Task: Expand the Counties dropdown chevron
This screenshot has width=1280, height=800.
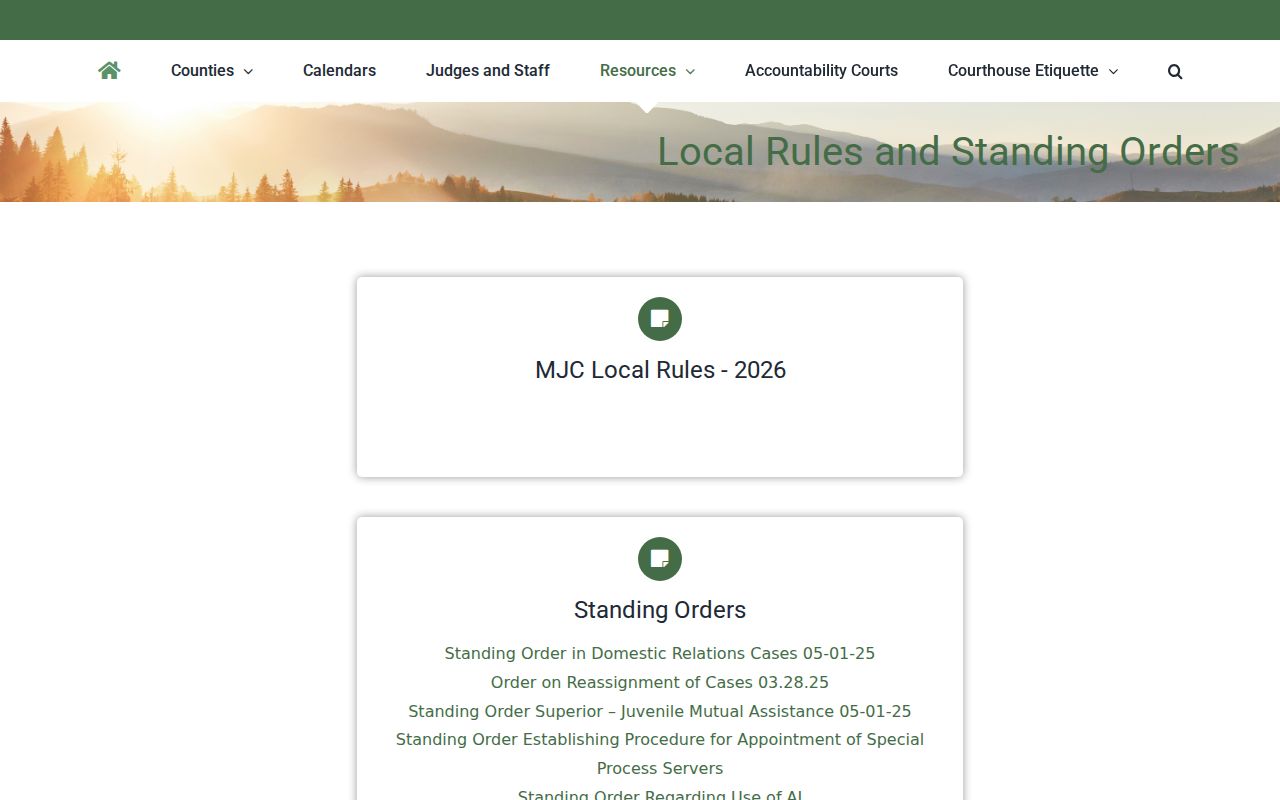Action: 248,71
